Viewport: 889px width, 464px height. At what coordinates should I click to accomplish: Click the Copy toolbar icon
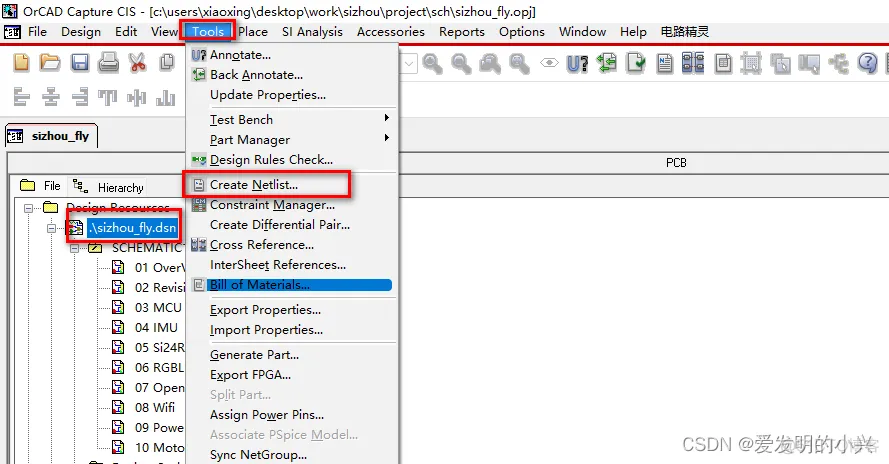[167, 62]
